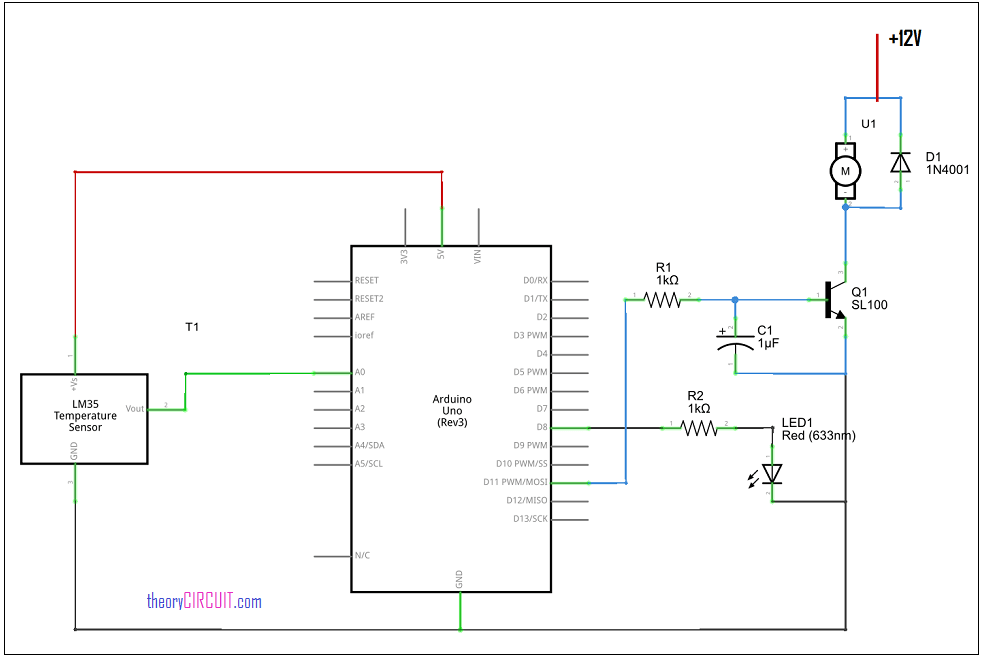Click the +12V supply label
985x663 pixels.
(x=903, y=38)
